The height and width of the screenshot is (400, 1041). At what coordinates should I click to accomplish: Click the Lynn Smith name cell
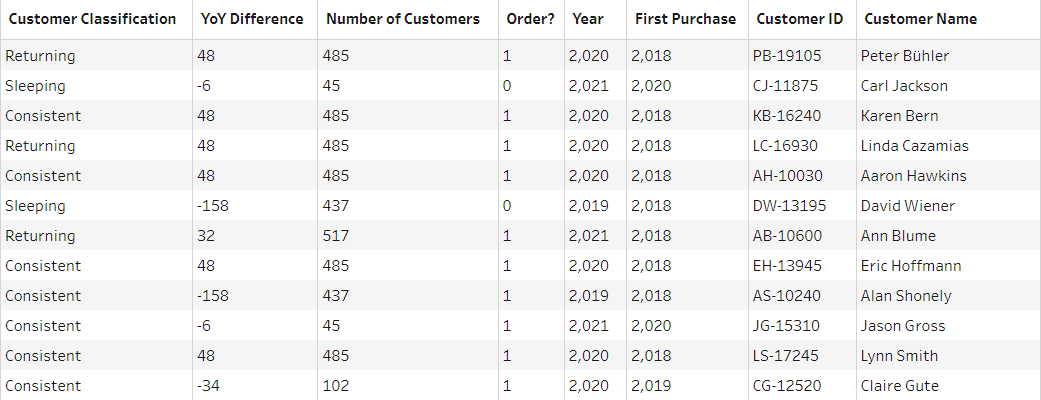[899, 356]
